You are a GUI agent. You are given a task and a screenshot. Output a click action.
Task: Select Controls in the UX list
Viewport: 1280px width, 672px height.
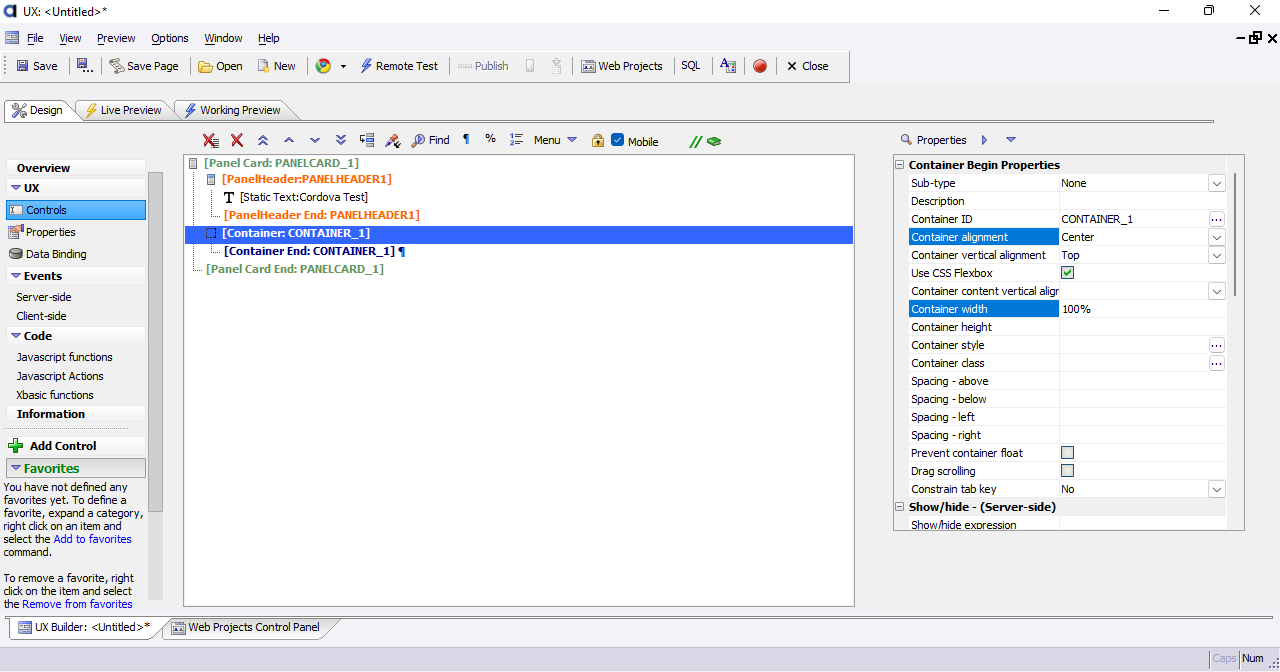[76, 210]
